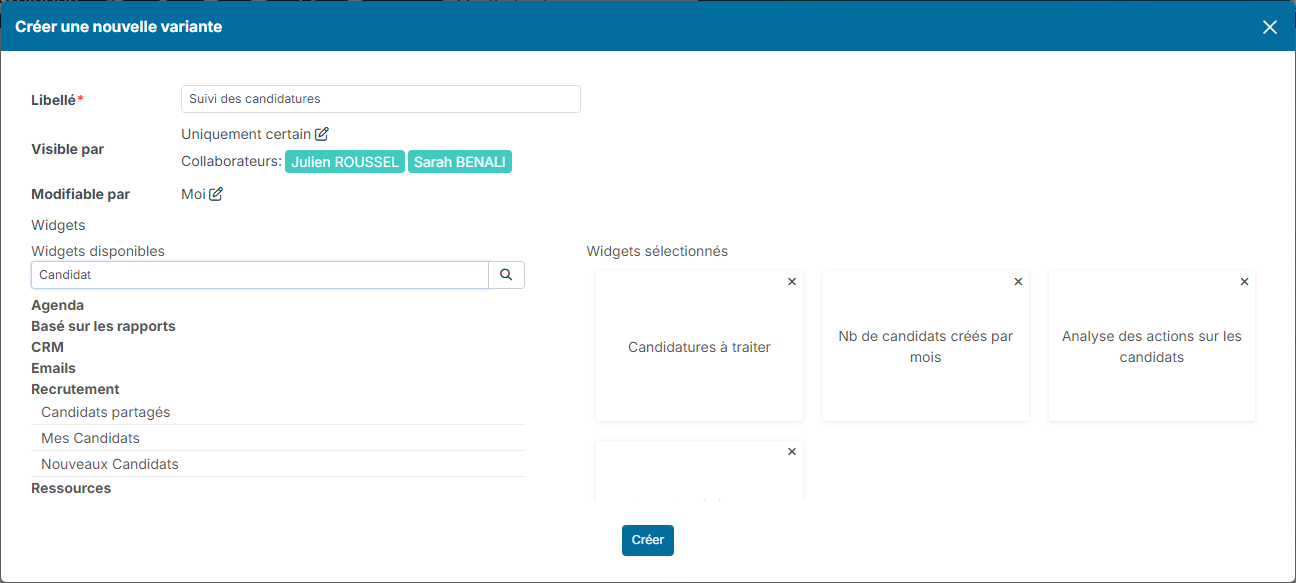Remove the 'Candidatures à traiter' widget
Screen dimensions: 1296x583
click(792, 282)
